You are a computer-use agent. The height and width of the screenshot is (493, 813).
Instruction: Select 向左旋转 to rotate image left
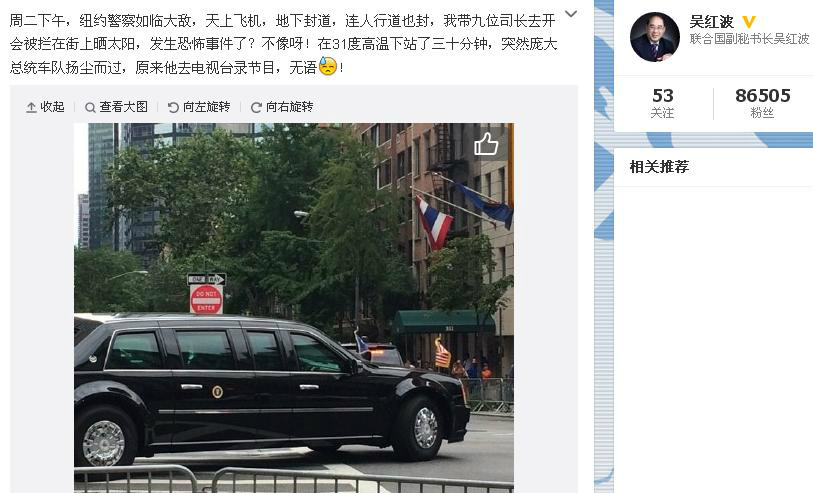206,107
